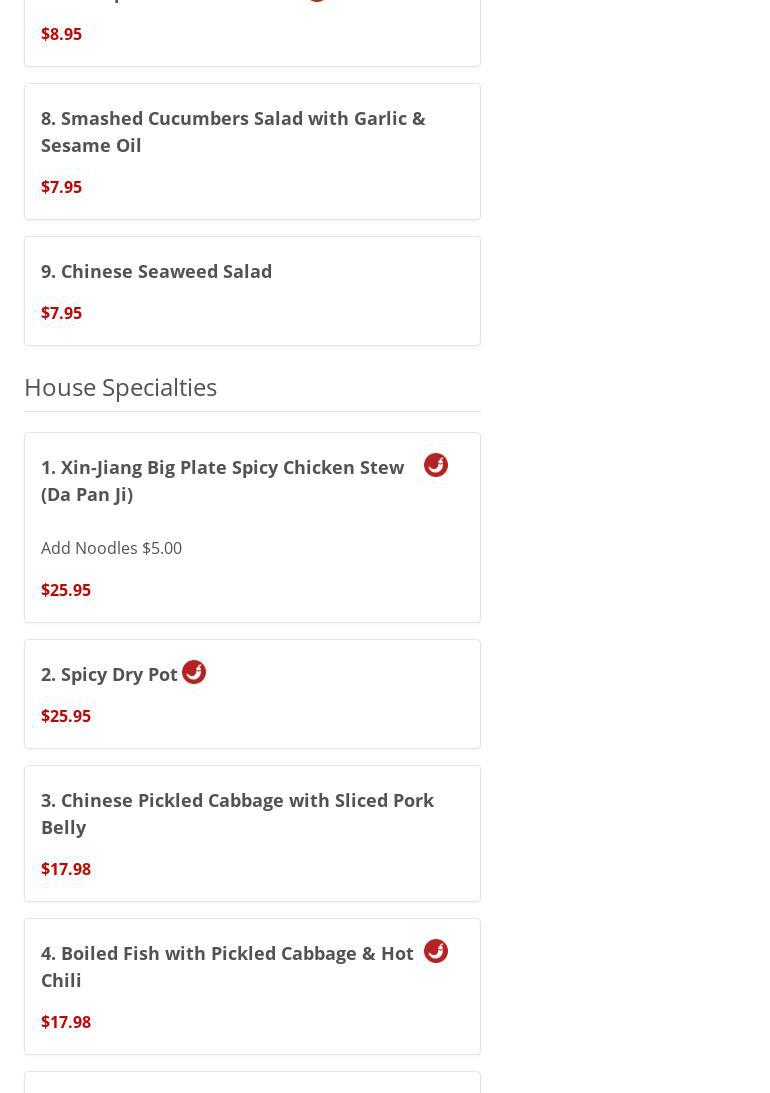Click the $8.95 price at the top

tap(61, 34)
